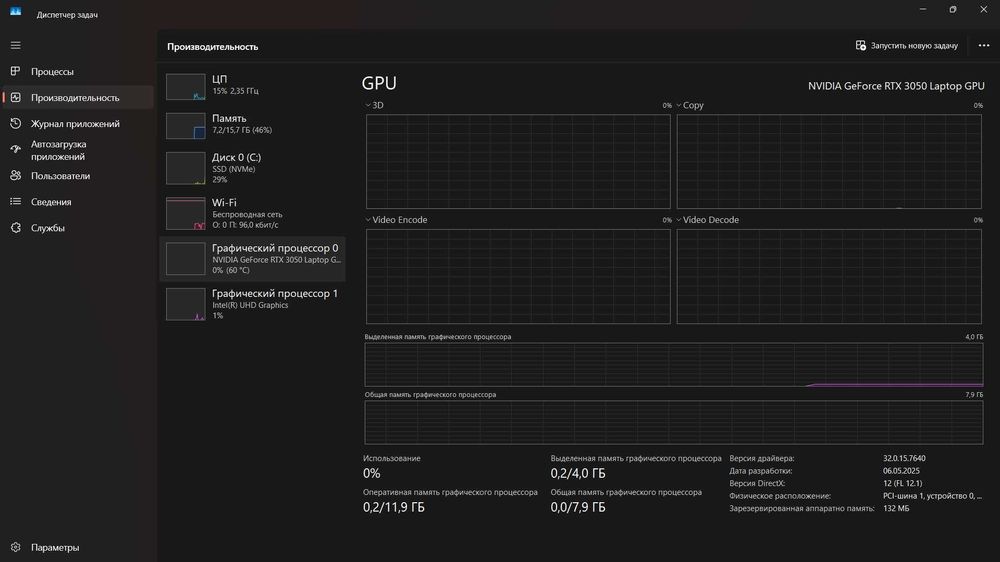Open the Video Decode engine dropdown
This screenshot has width=1000, height=562.
pyautogui.click(x=679, y=219)
